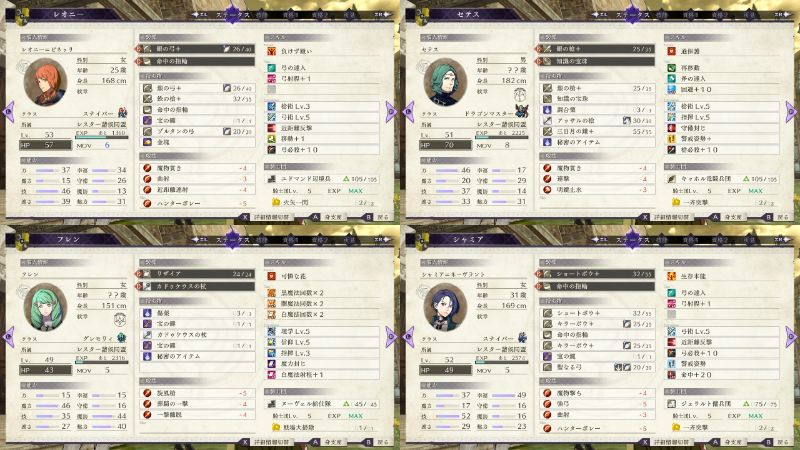Go to previous unit from Seteth's left arrow
This screenshot has width=800, height=450.
408,112
